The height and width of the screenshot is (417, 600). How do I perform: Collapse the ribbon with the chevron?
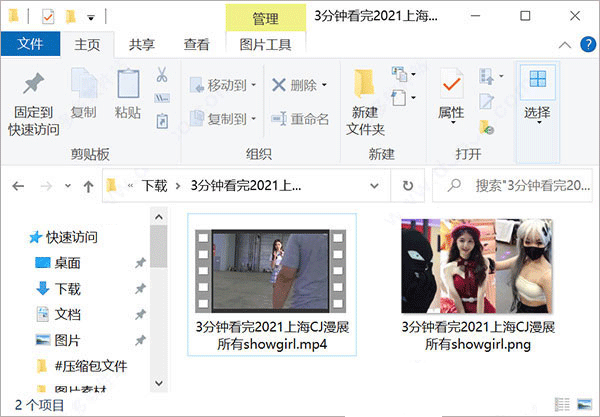pyautogui.click(x=565, y=45)
